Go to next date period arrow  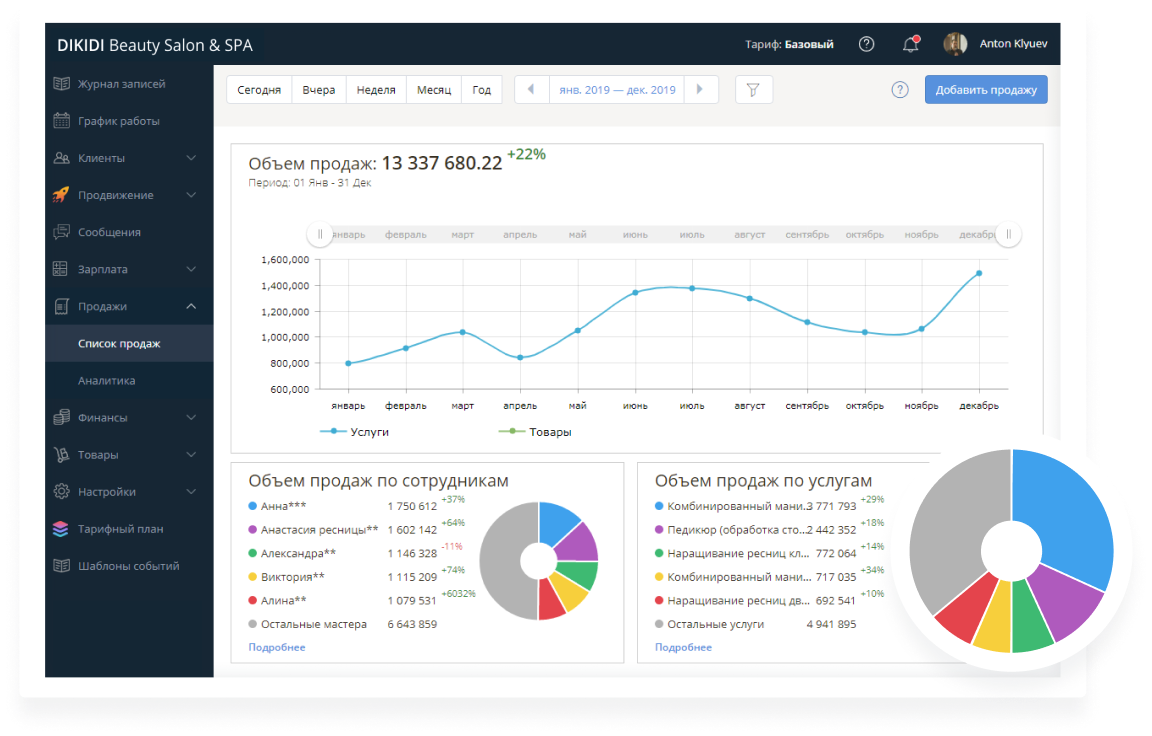tap(700, 90)
